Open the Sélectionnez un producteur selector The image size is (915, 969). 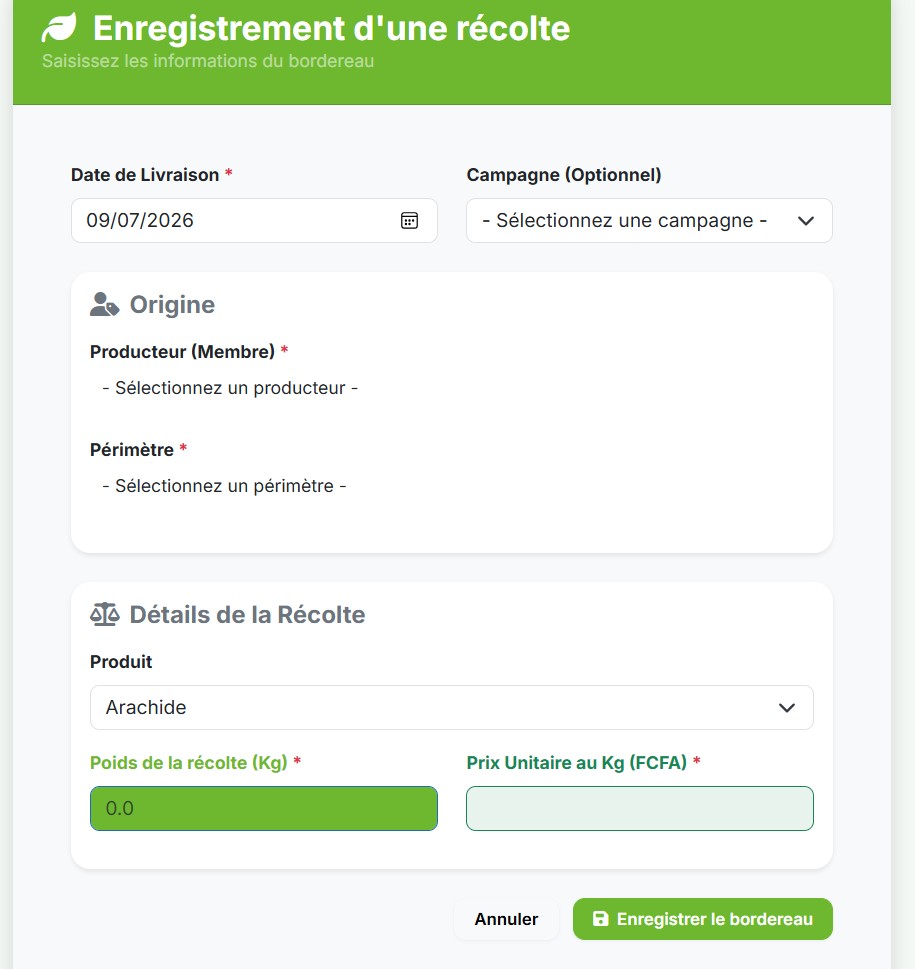[230, 388]
